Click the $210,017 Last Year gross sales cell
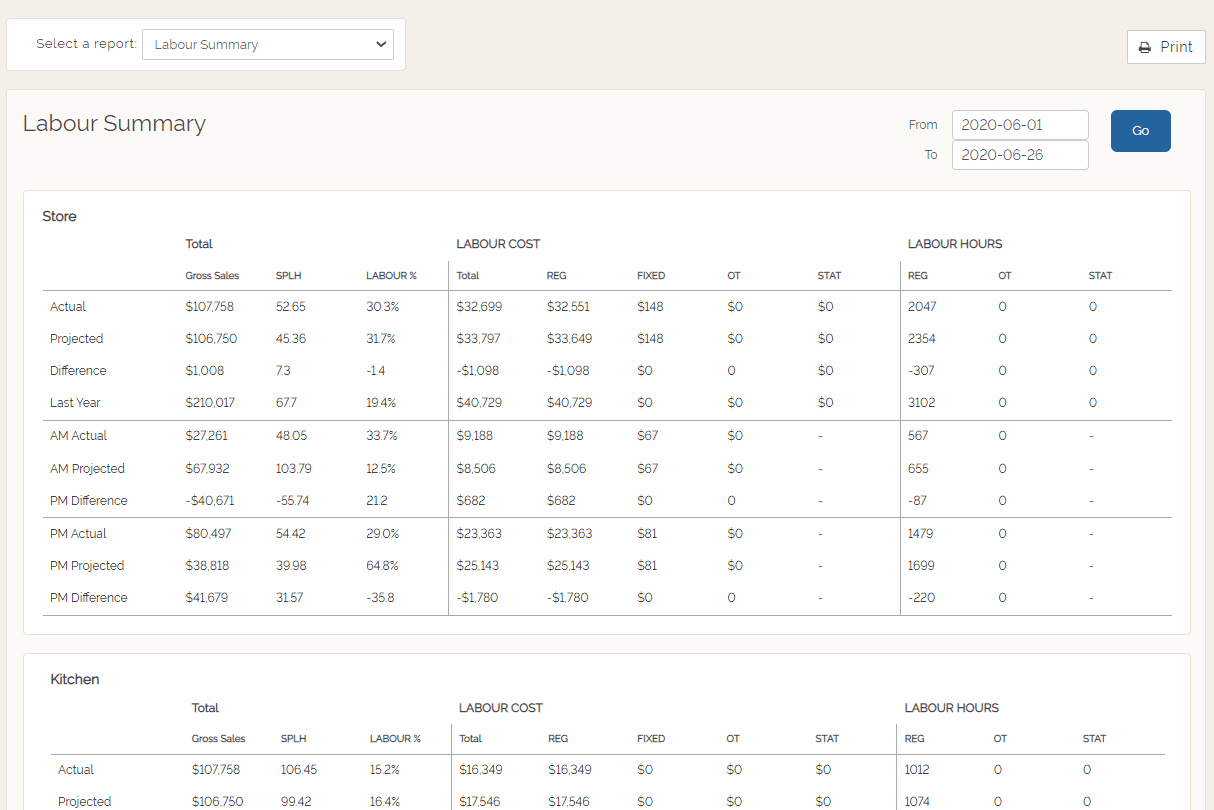1214x810 pixels. (211, 402)
